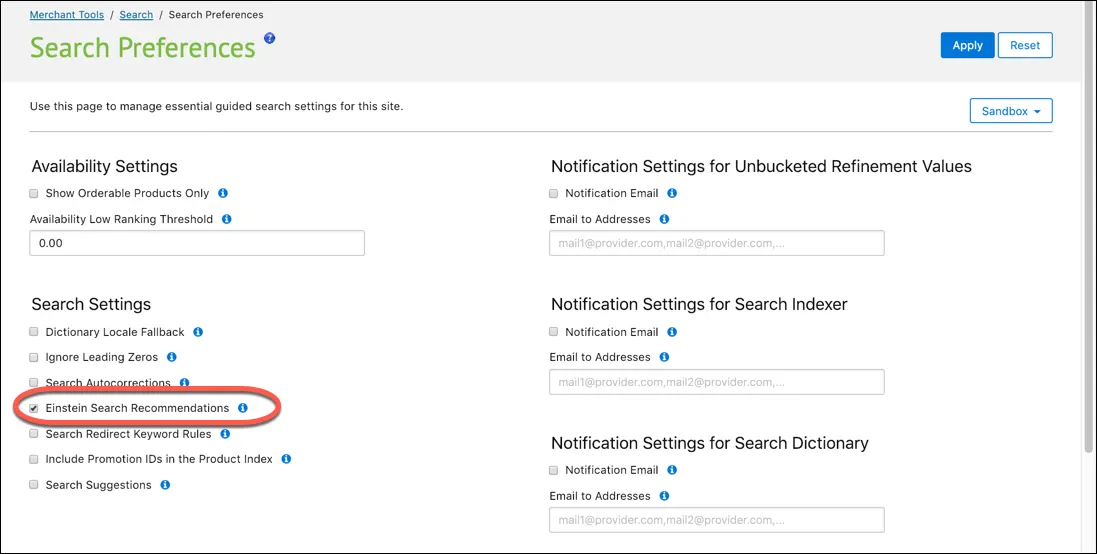Enable Search Suggestions checkbox
The height and width of the screenshot is (554, 1097).
(x=34, y=485)
